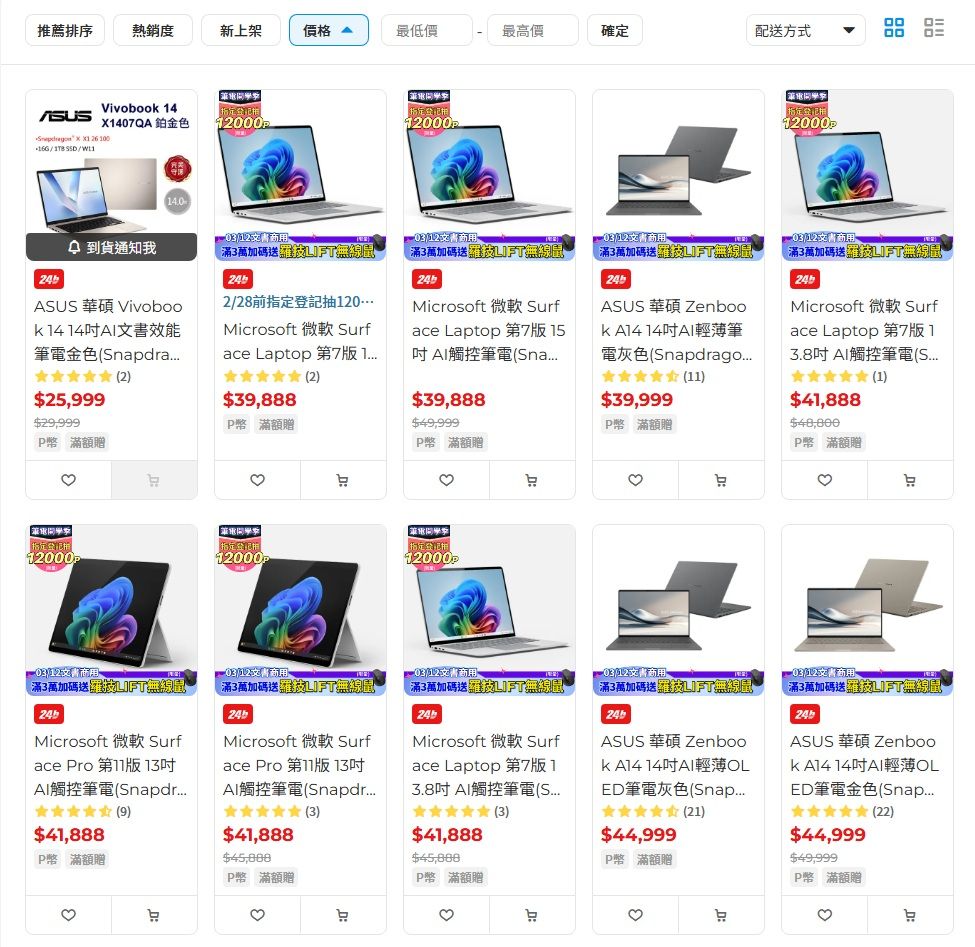Toggle heart on Surface Pro with 3 reviews
The image size is (975, 947).
tap(257, 915)
